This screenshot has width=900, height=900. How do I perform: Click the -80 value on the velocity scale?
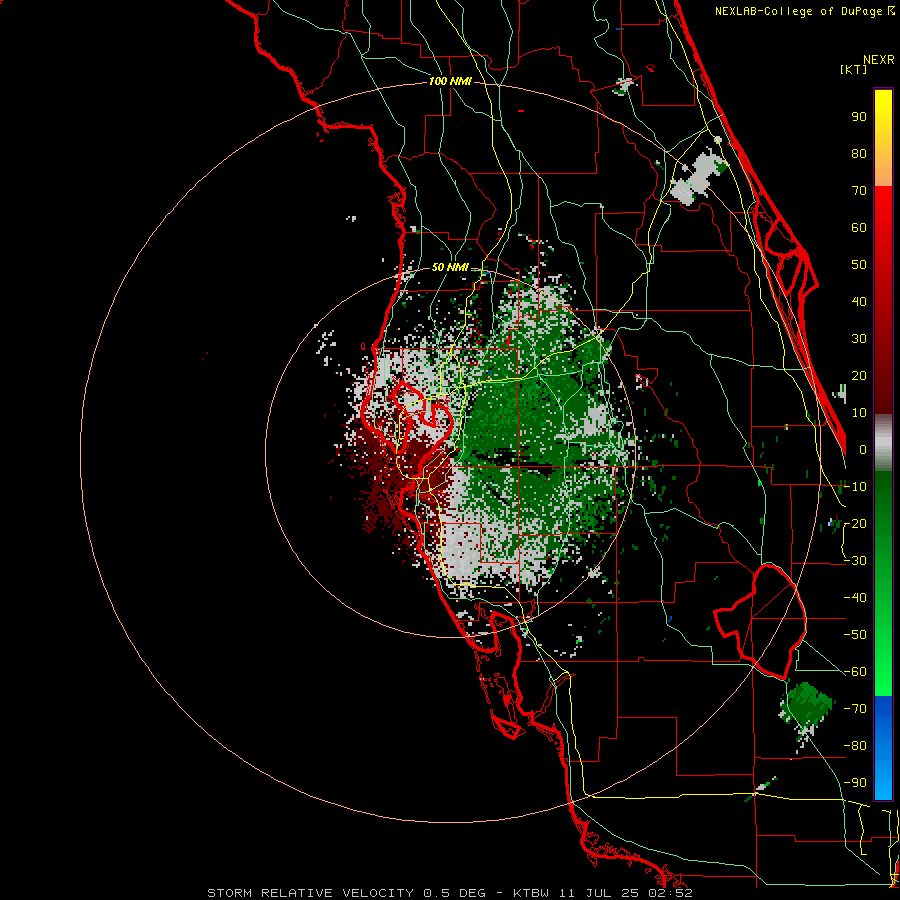coord(855,746)
